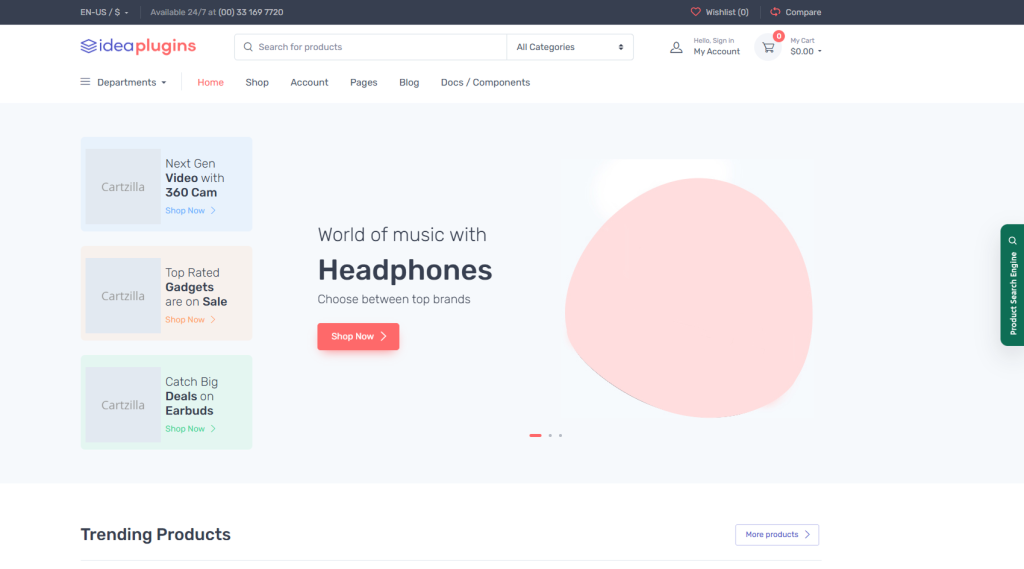
Task: Select the second carousel dot
Action: 550,435
